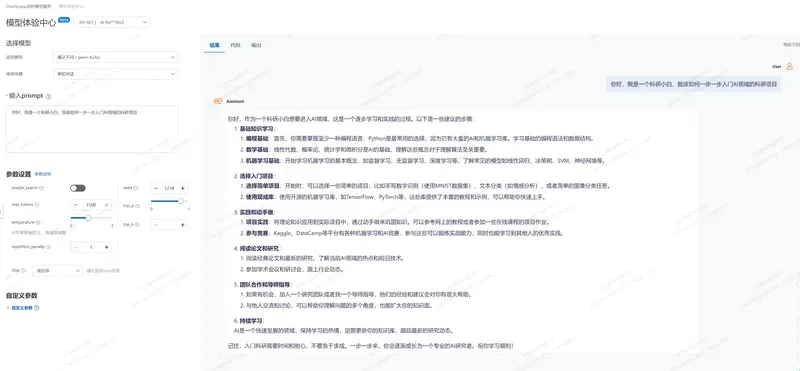
Task: Click the '参与竞赛' bullet in the response
Action: [x=257, y=233]
